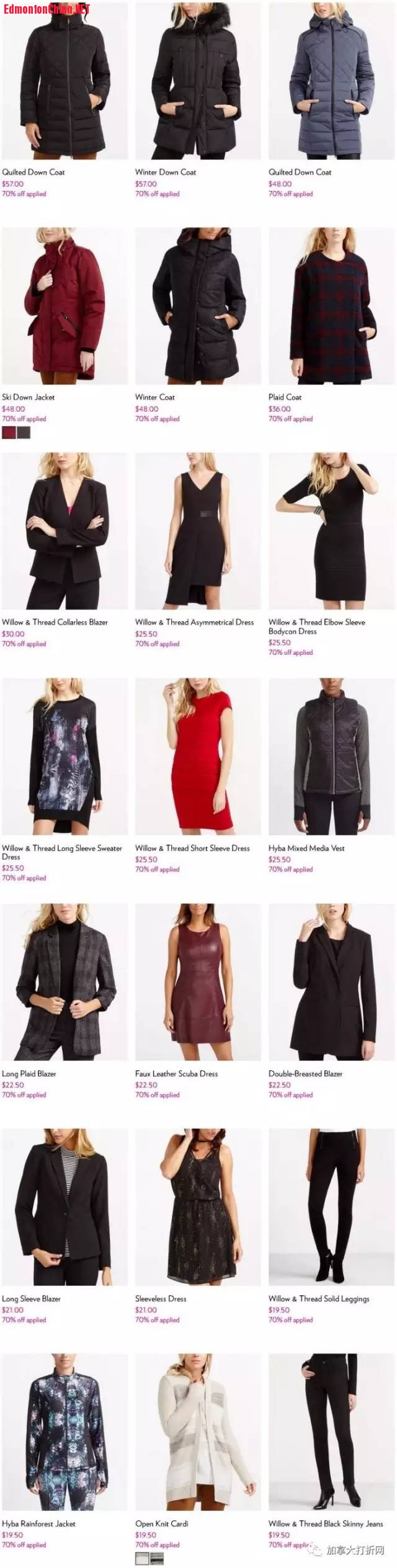Open the Long Sleeve Blazer product link
Screen dimensions: 397x1568
point(31,1299)
